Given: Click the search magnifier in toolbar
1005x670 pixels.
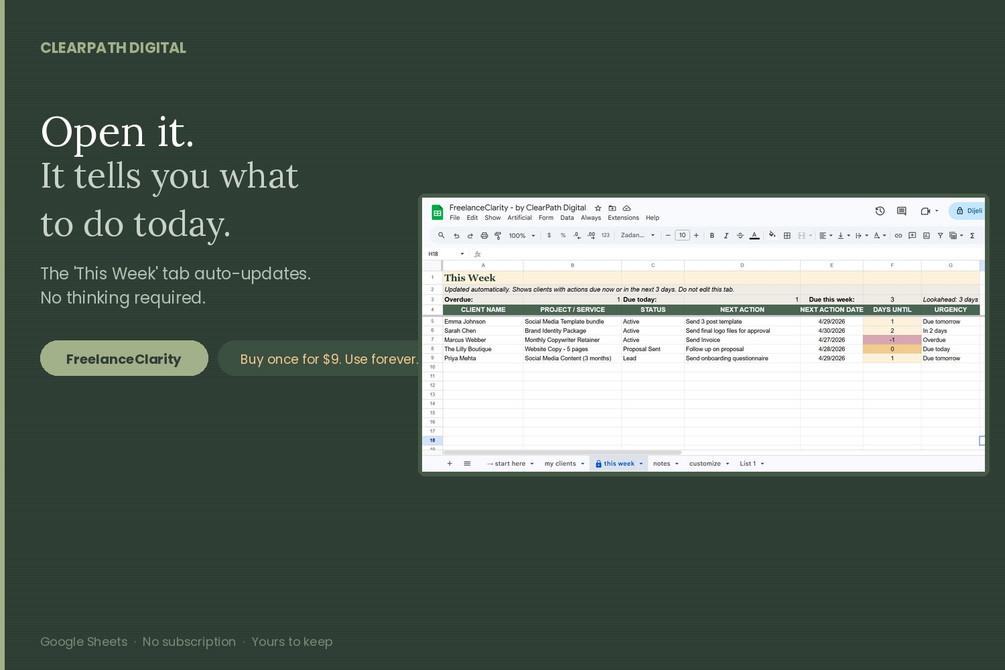Looking at the screenshot, I should (x=441, y=235).
